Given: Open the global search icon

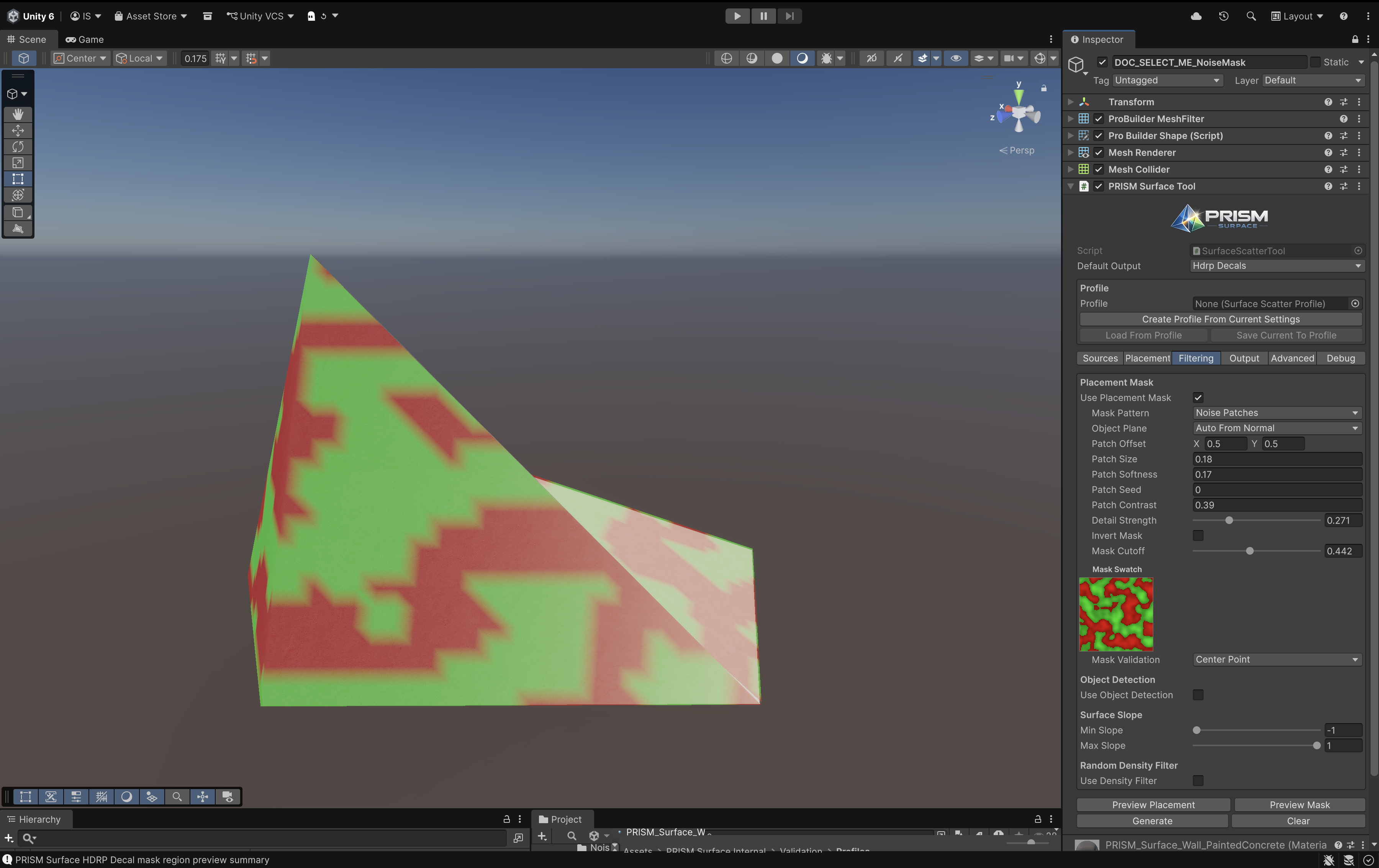Looking at the screenshot, I should pos(1251,16).
